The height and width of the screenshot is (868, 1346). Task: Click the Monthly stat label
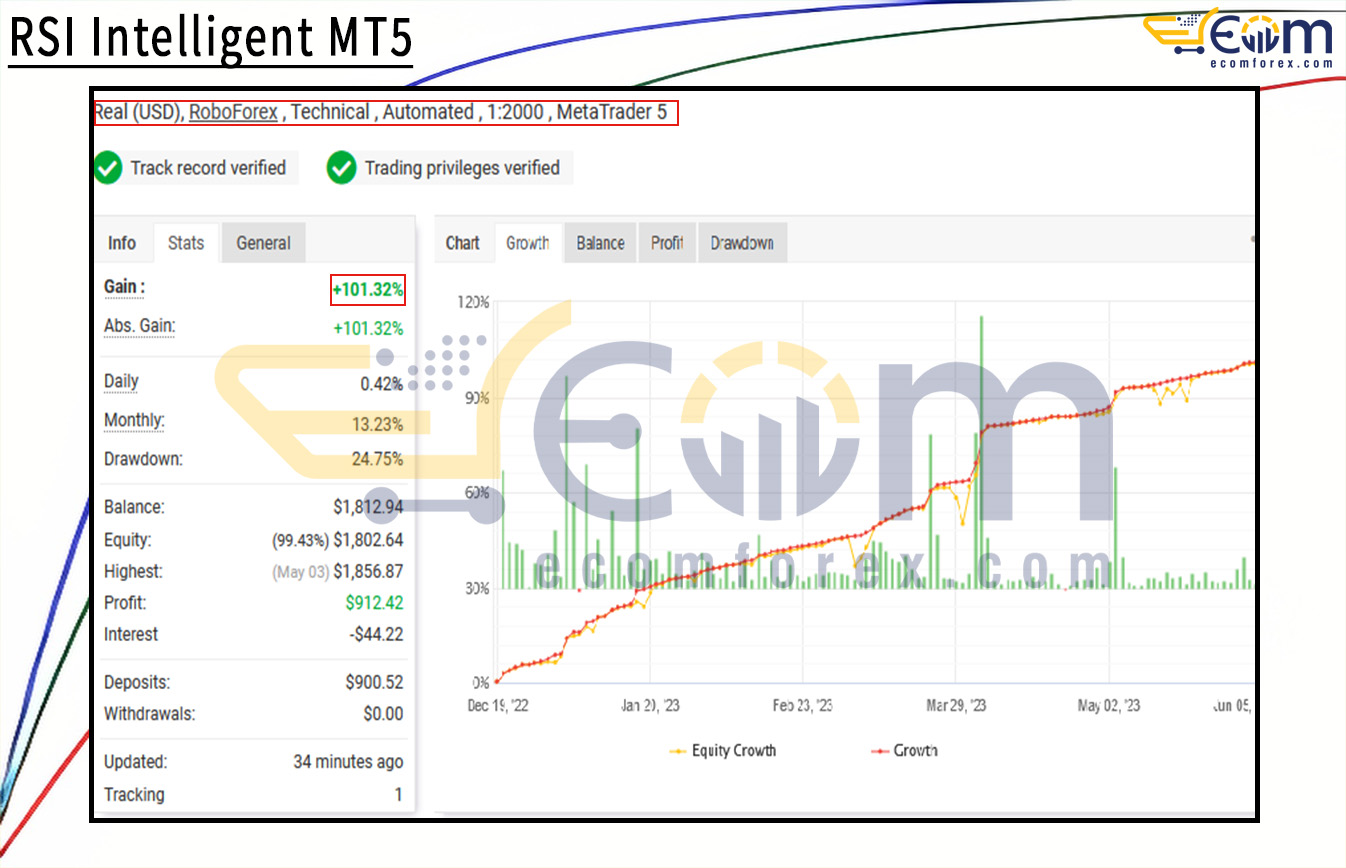[x=134, y=420]
